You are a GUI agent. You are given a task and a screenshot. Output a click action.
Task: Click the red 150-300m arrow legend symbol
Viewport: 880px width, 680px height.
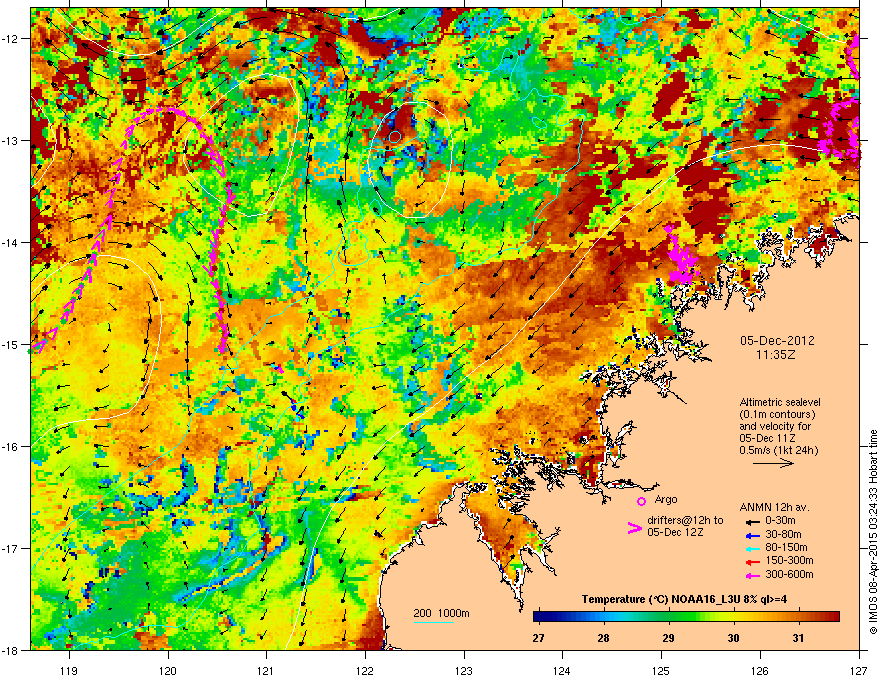(752, 562)
